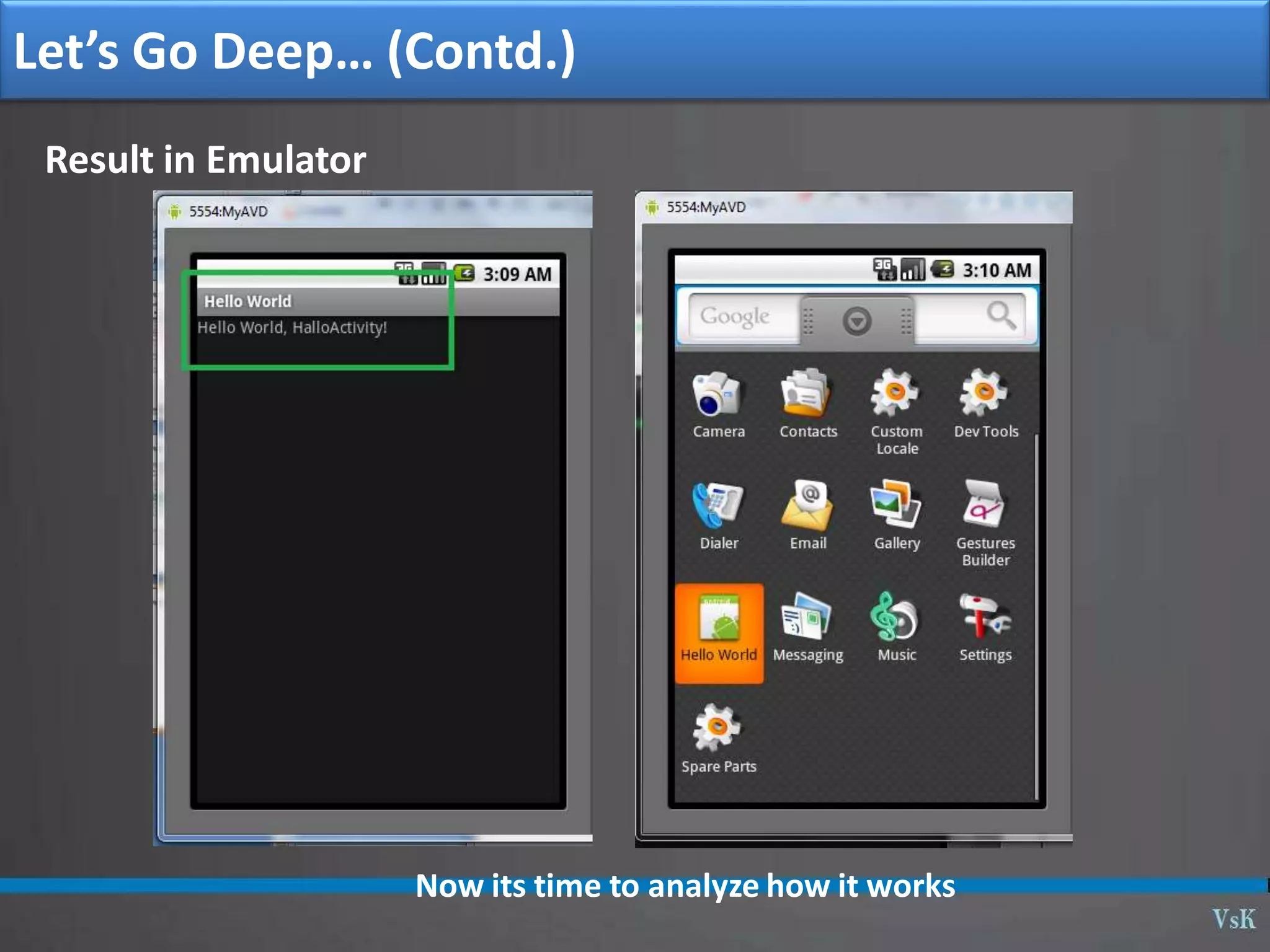1270x952 pixels.
Task: Click the Hello World title bar in left emulator
Action: [x=378, y=301]
